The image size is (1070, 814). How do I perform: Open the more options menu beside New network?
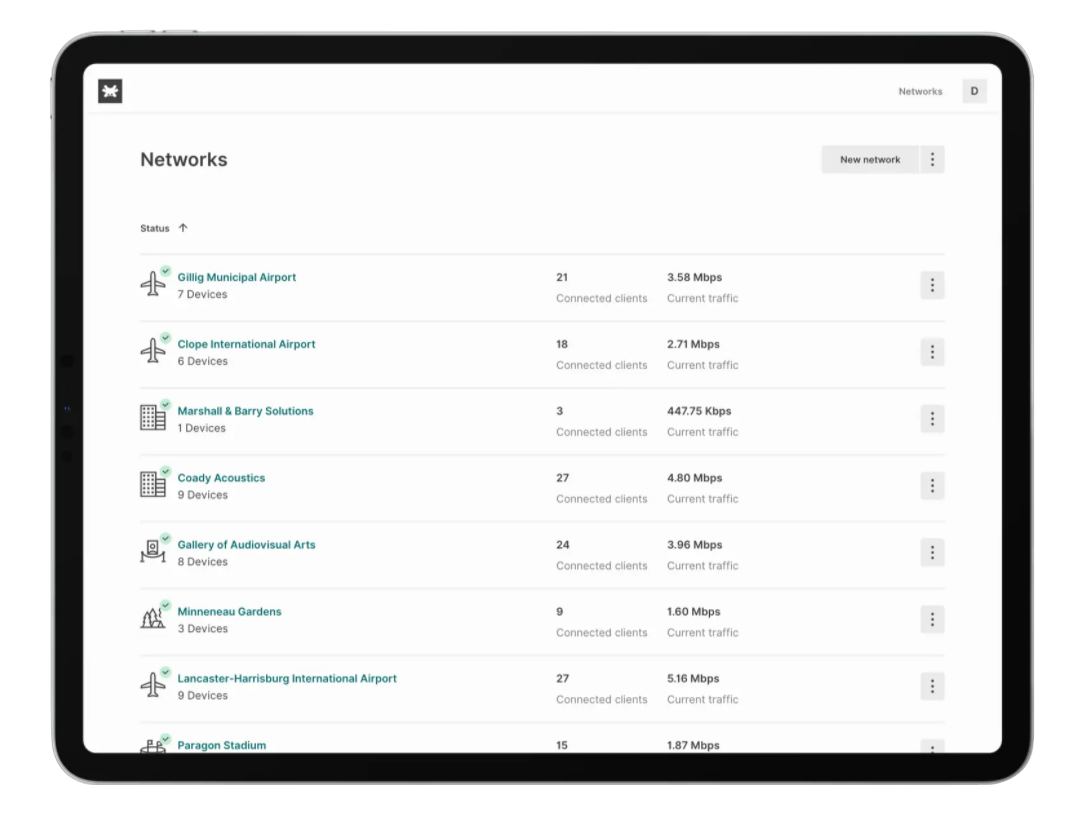point(932,160)
